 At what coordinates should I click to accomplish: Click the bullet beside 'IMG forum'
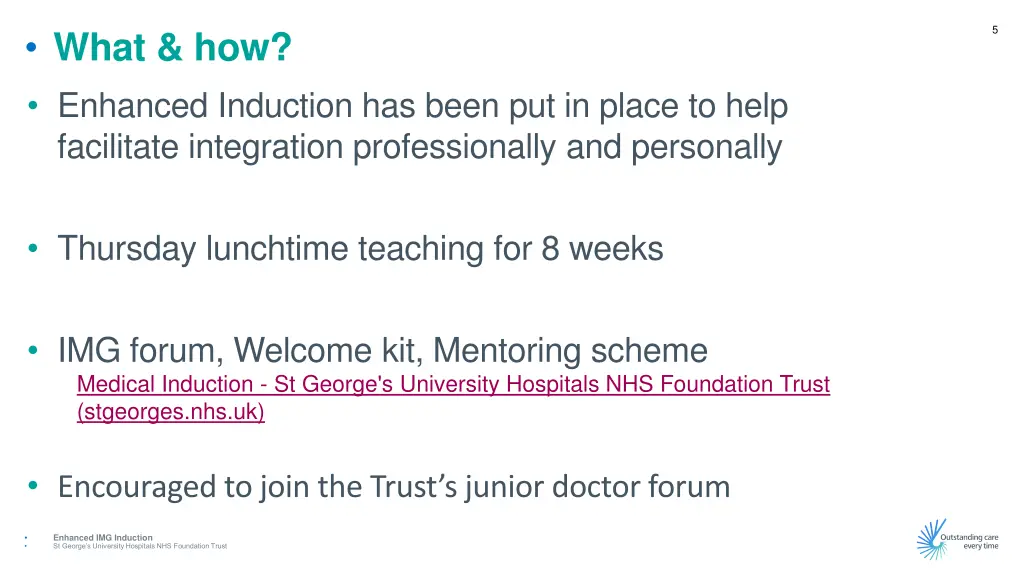pos(33,351)
